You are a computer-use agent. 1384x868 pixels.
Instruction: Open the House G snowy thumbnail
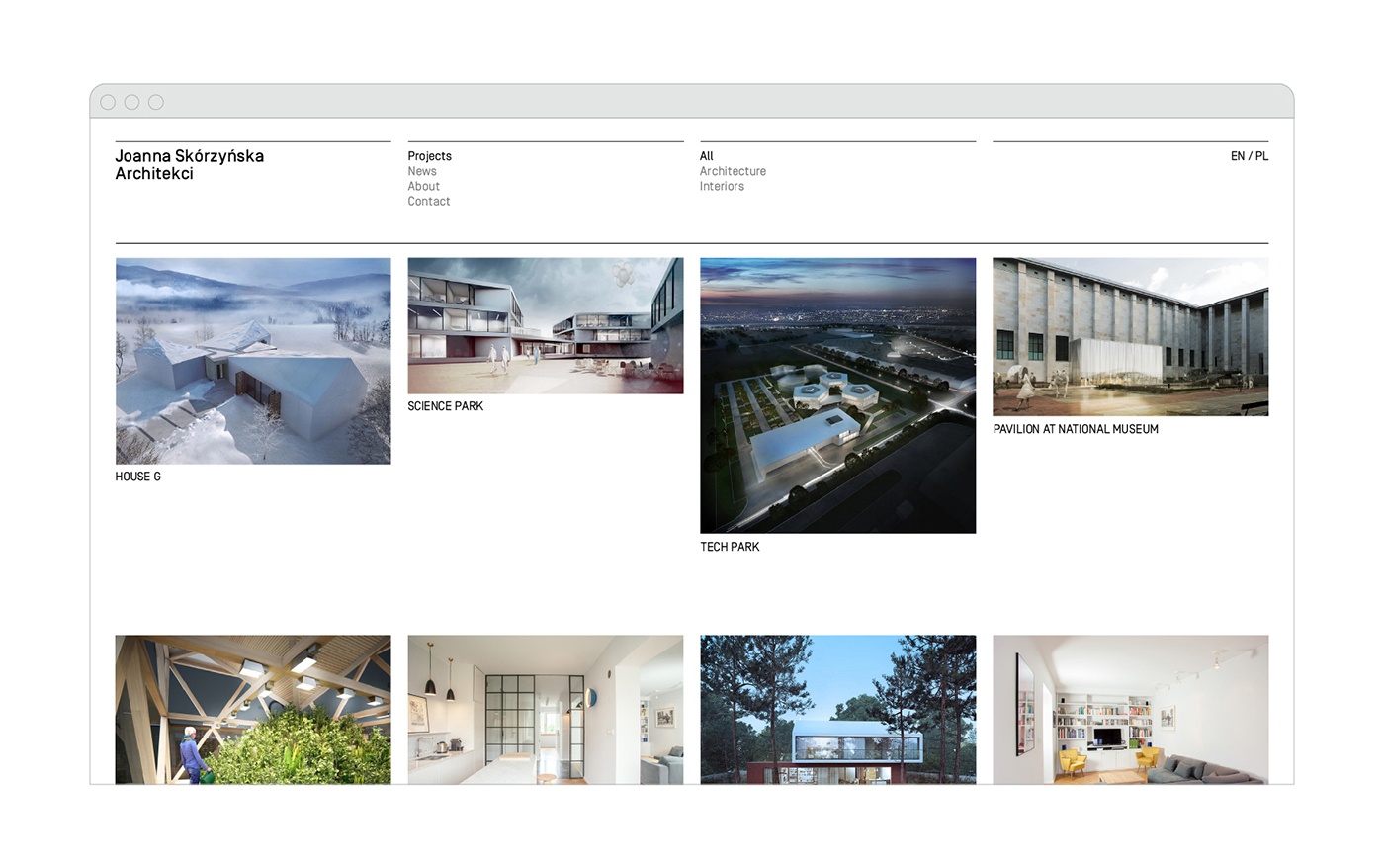pos(253,361)
